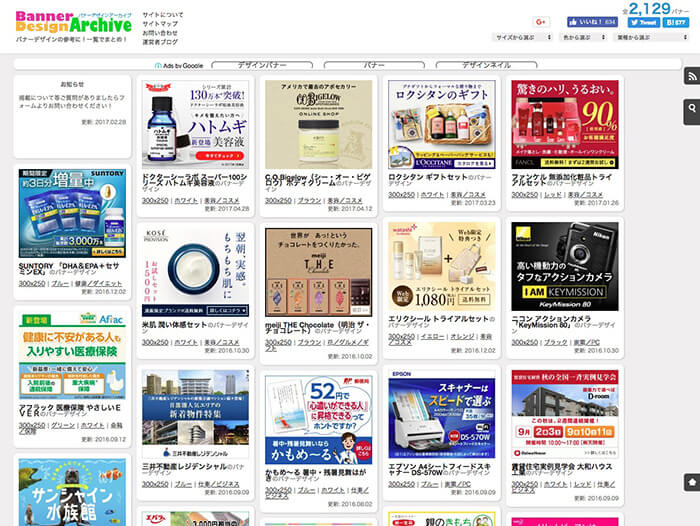Open the ロクシタンのギフト banner image
Screen dimensions: 700x526
tap(442, 125)
